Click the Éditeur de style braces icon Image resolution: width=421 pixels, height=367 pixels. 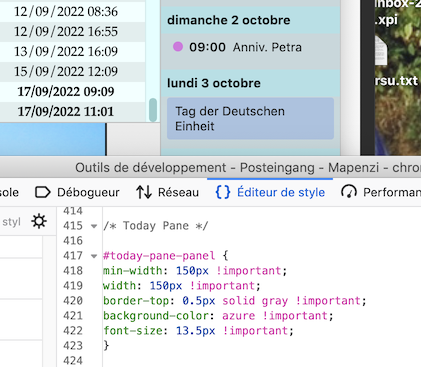pyautogui.click(x=223, y=192)
